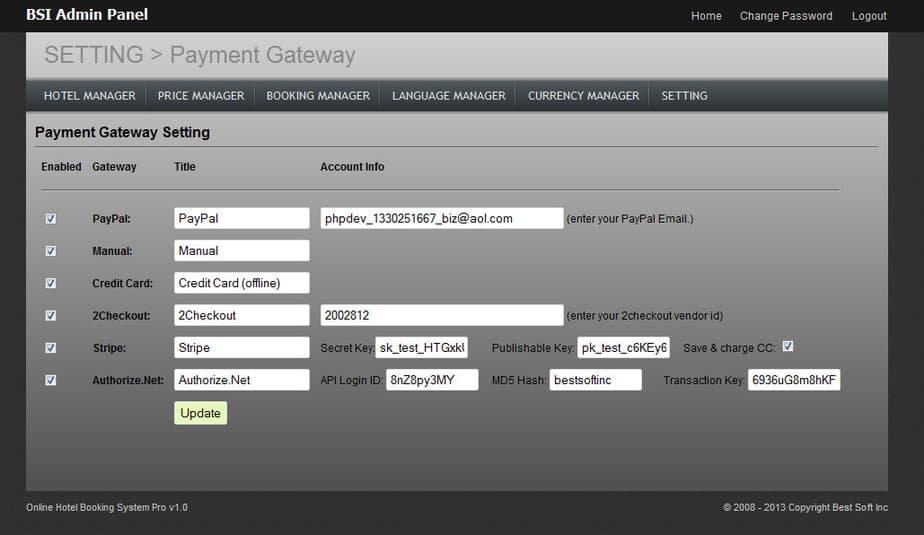Focus the Manual title input field
This screenshot has height=535, width=924.
pyautogui.click(x=242, y=250)
